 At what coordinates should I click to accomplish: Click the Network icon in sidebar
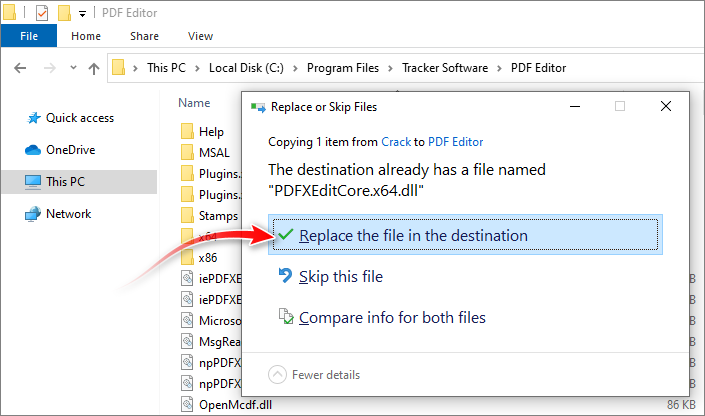point(33,214)
